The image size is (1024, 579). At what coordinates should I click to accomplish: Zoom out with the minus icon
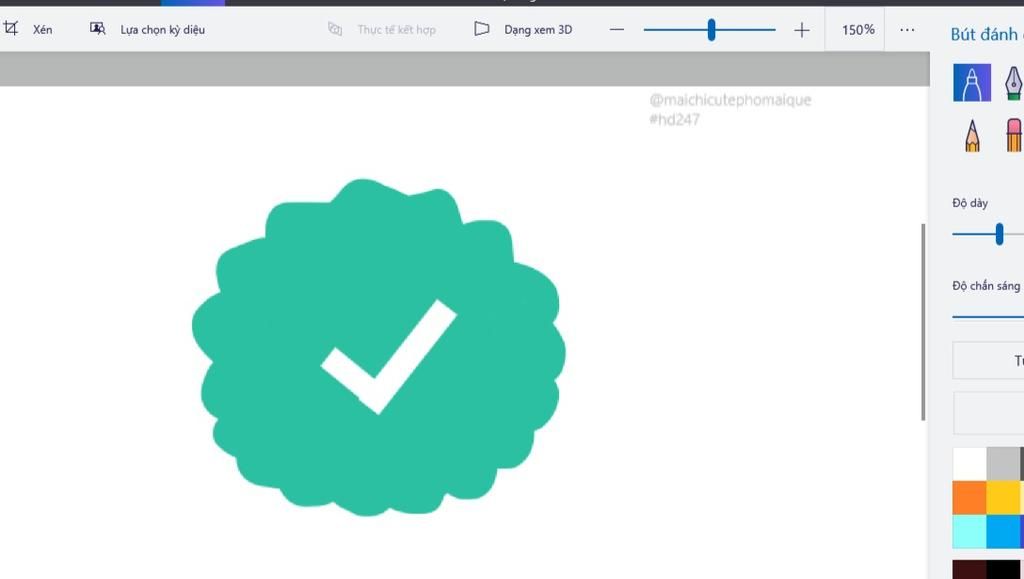click(x=616, y=29)
